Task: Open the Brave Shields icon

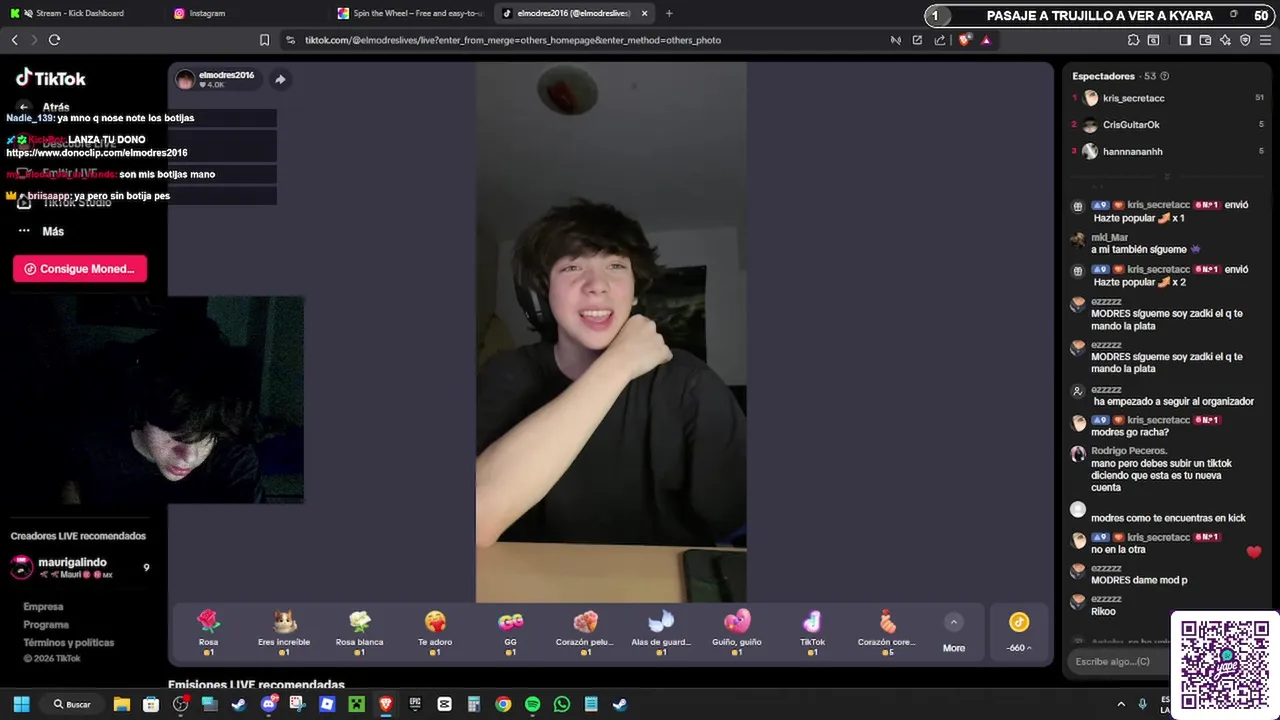Action: tap(964, 40)
